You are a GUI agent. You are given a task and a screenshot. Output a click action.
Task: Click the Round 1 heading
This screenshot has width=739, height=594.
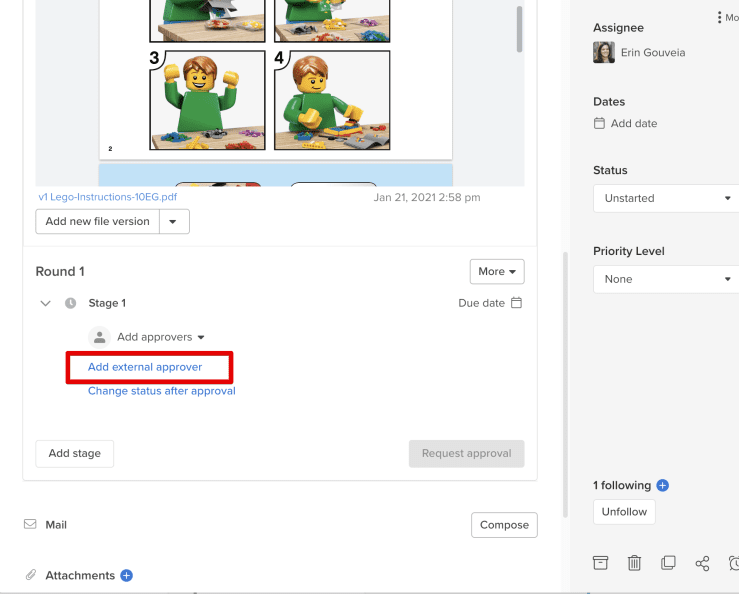pos(60,272)
